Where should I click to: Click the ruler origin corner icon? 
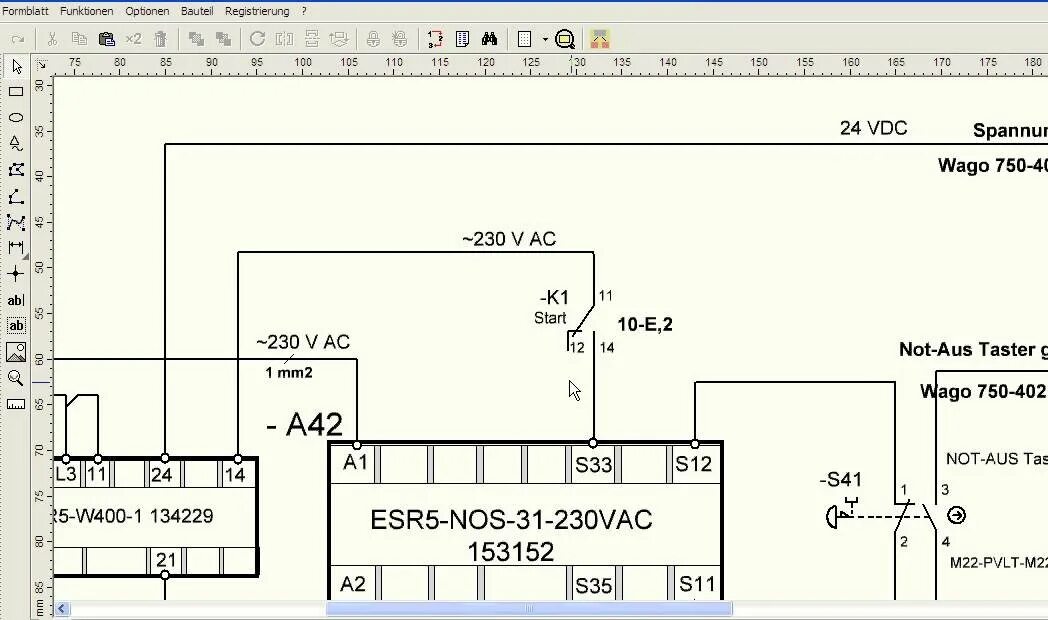tap(41, 65)
